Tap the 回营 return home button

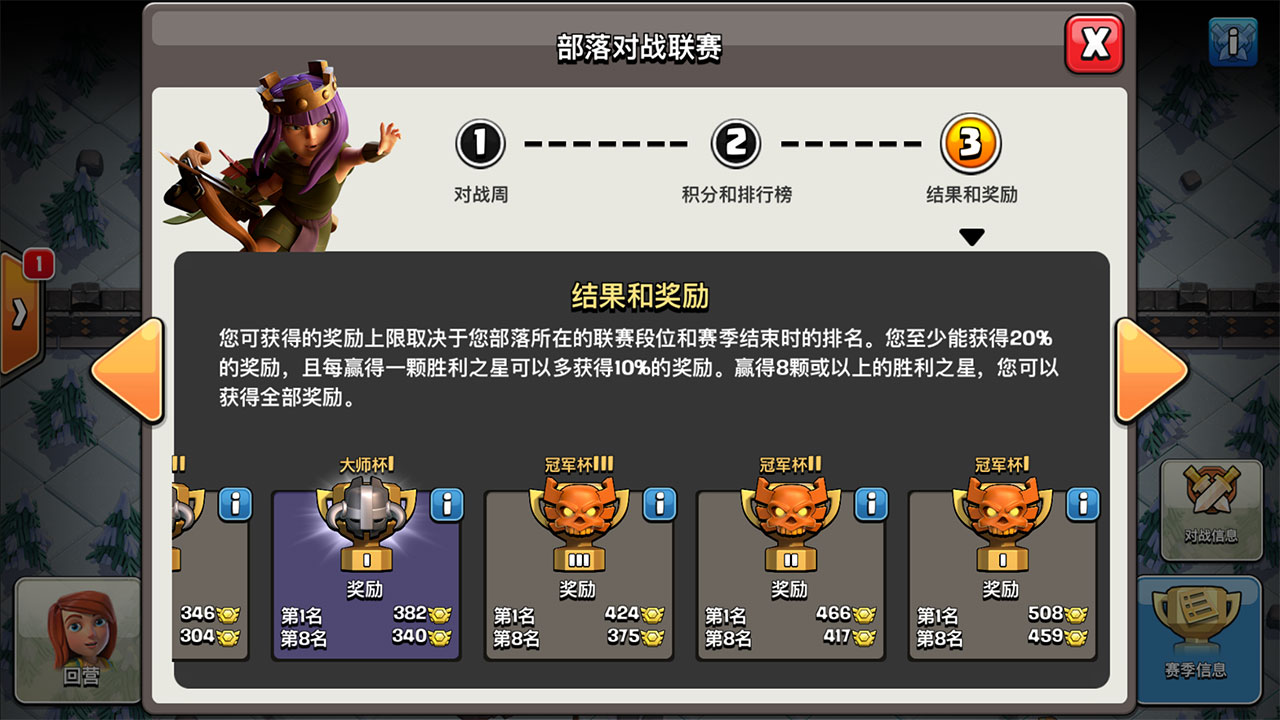80,639
